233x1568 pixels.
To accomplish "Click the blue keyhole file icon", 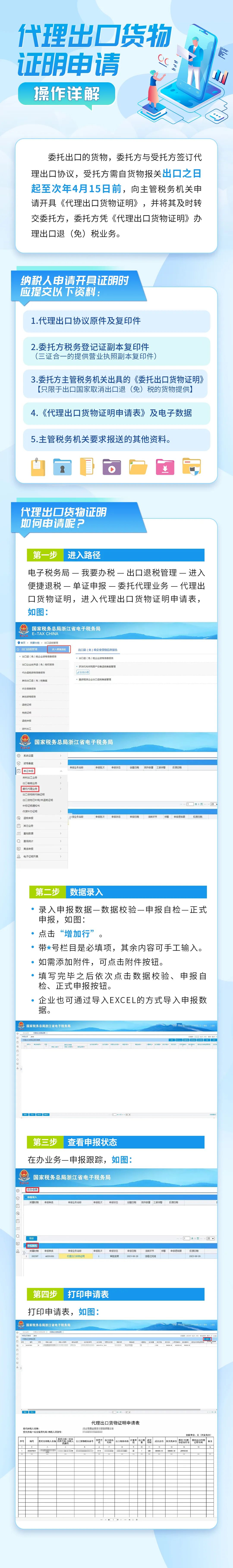I will [62, 467].
